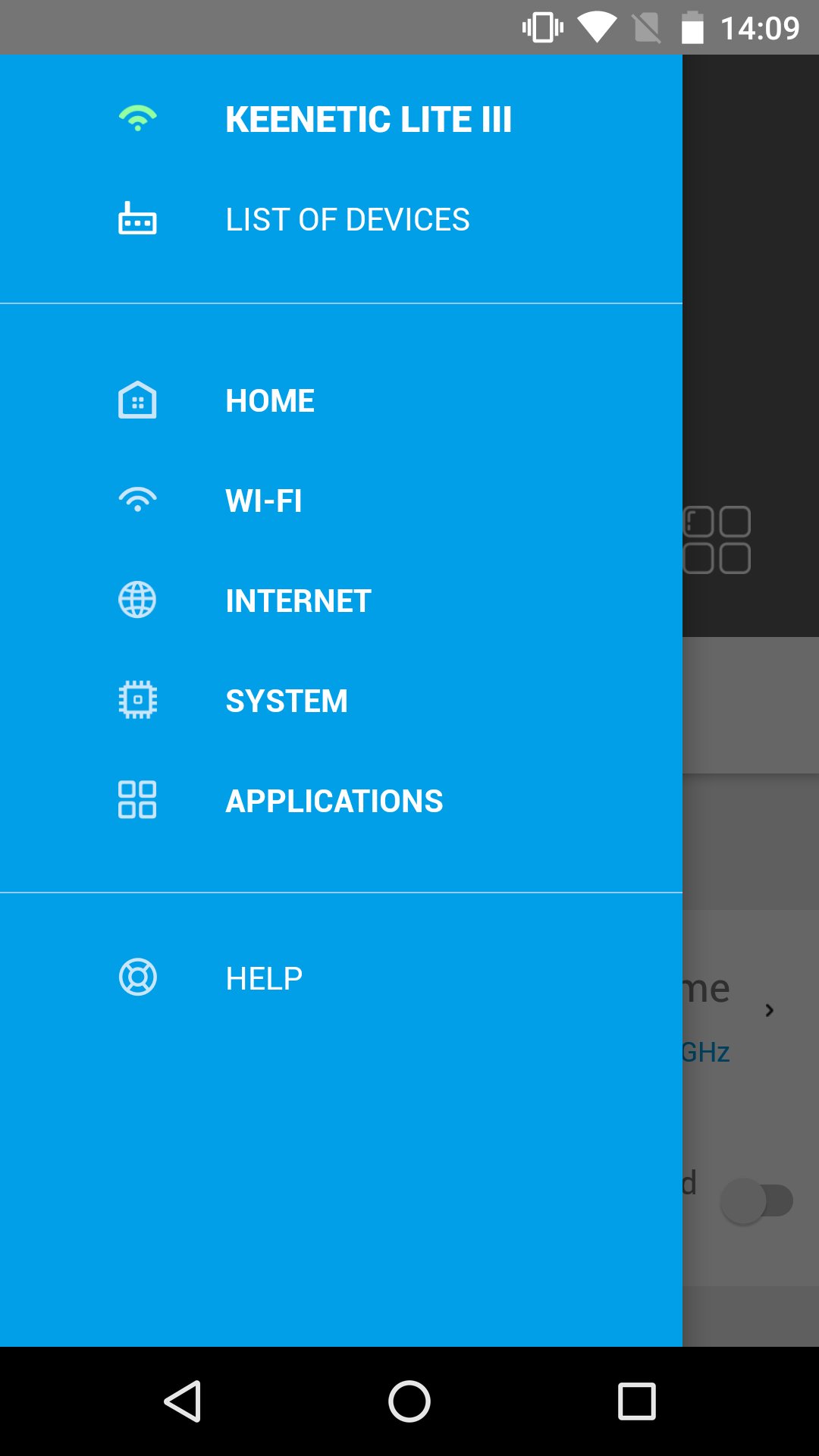Open SYSTEM menu item
The image size is (819, 1456).
tap(287, 701)
